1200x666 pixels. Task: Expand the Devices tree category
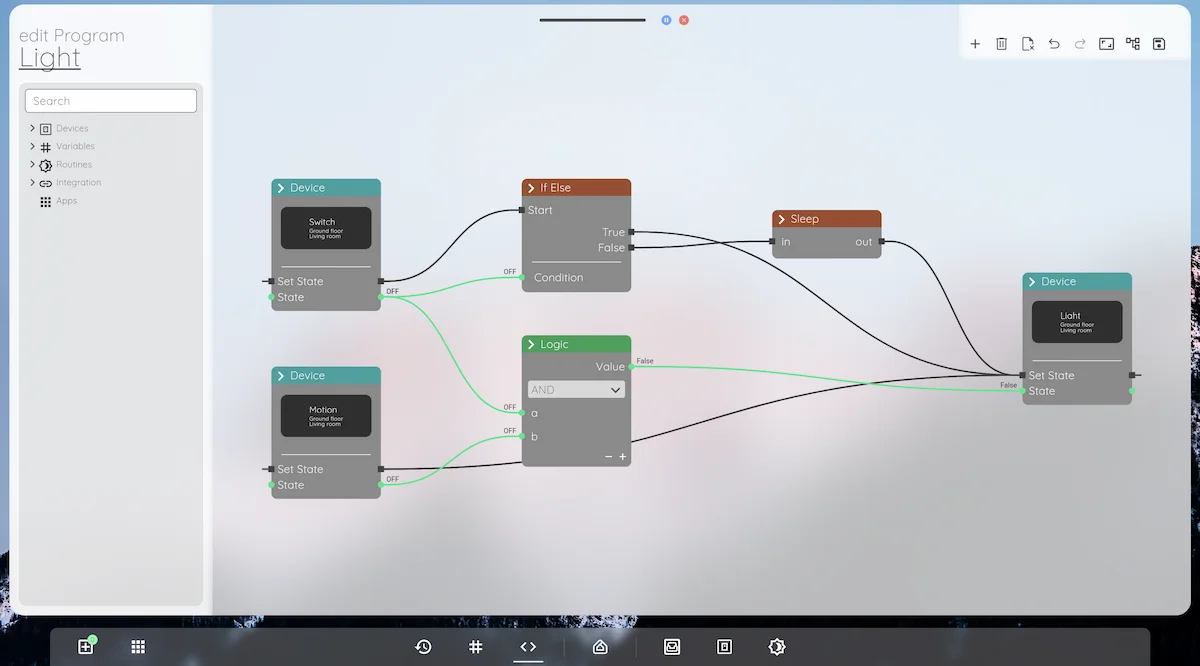(32, 128)
